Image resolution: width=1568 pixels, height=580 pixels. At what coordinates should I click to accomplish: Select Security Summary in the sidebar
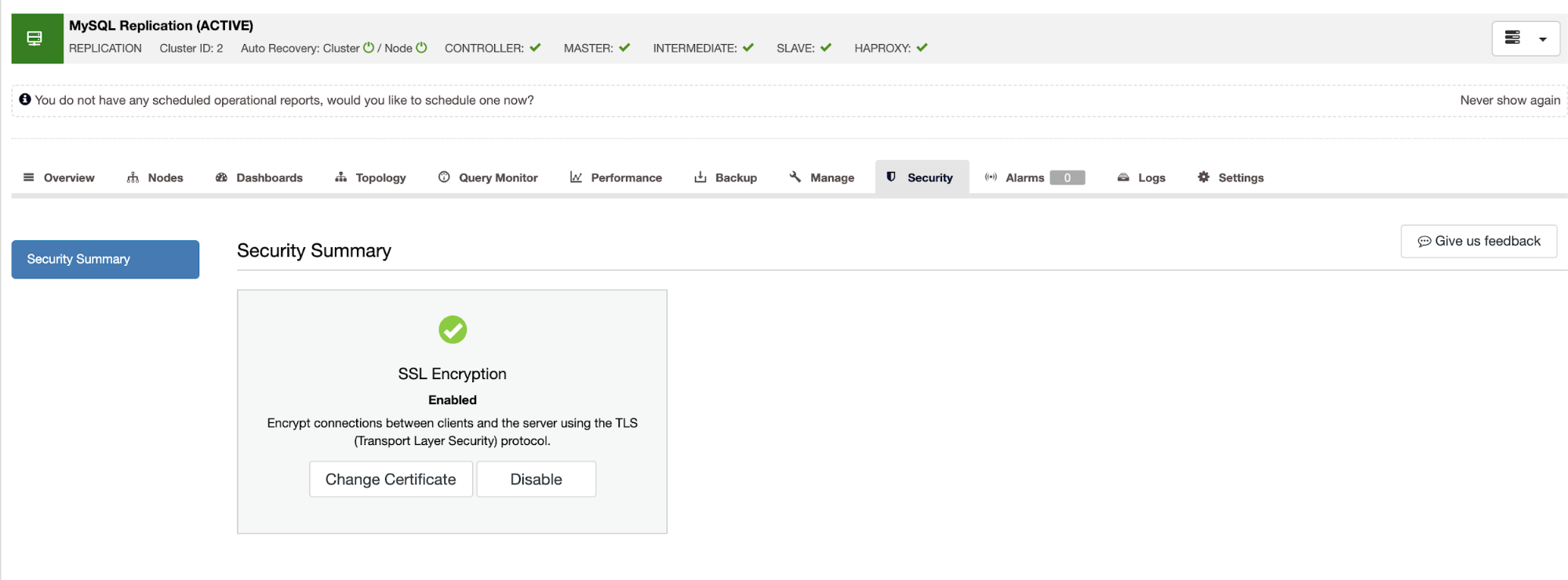click(105, 259)
